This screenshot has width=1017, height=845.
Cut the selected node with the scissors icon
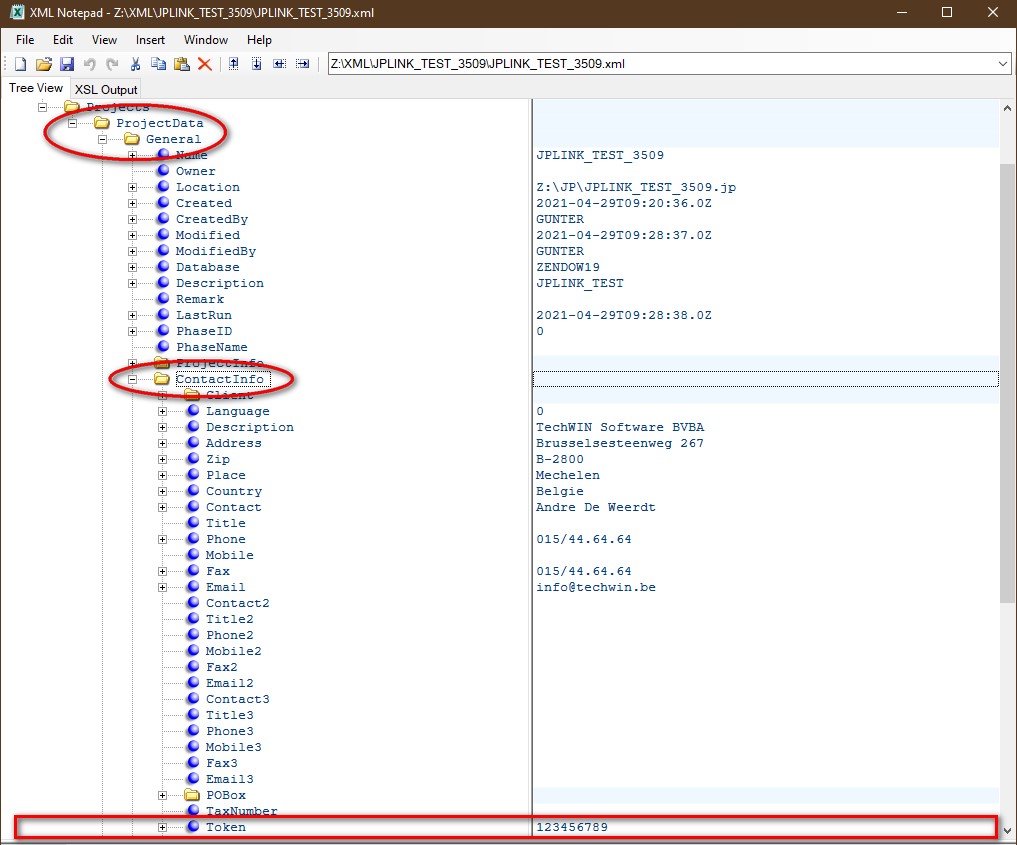(136, 64)
